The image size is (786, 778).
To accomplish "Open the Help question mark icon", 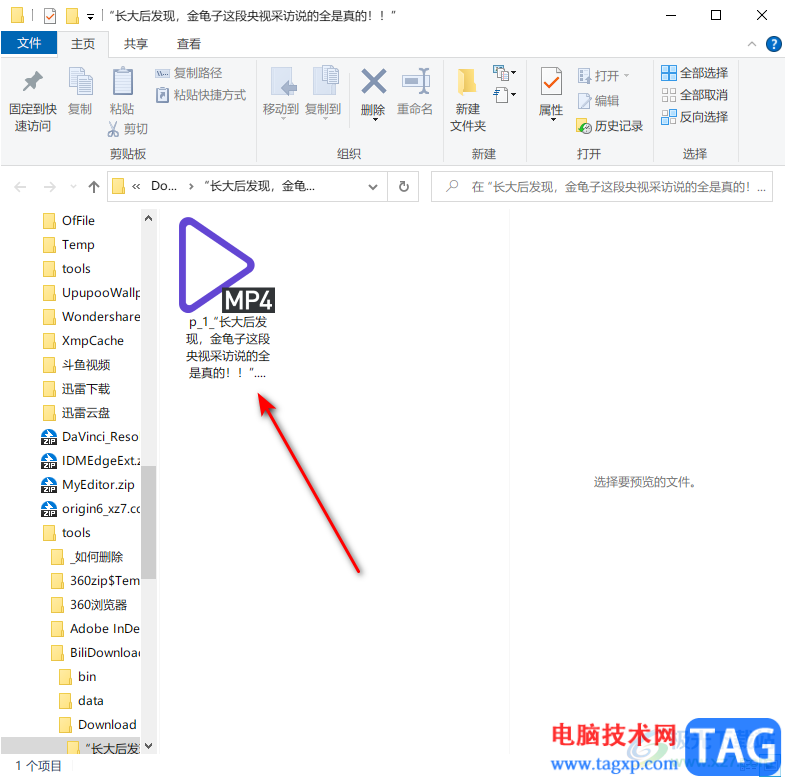I will (774, 44).
